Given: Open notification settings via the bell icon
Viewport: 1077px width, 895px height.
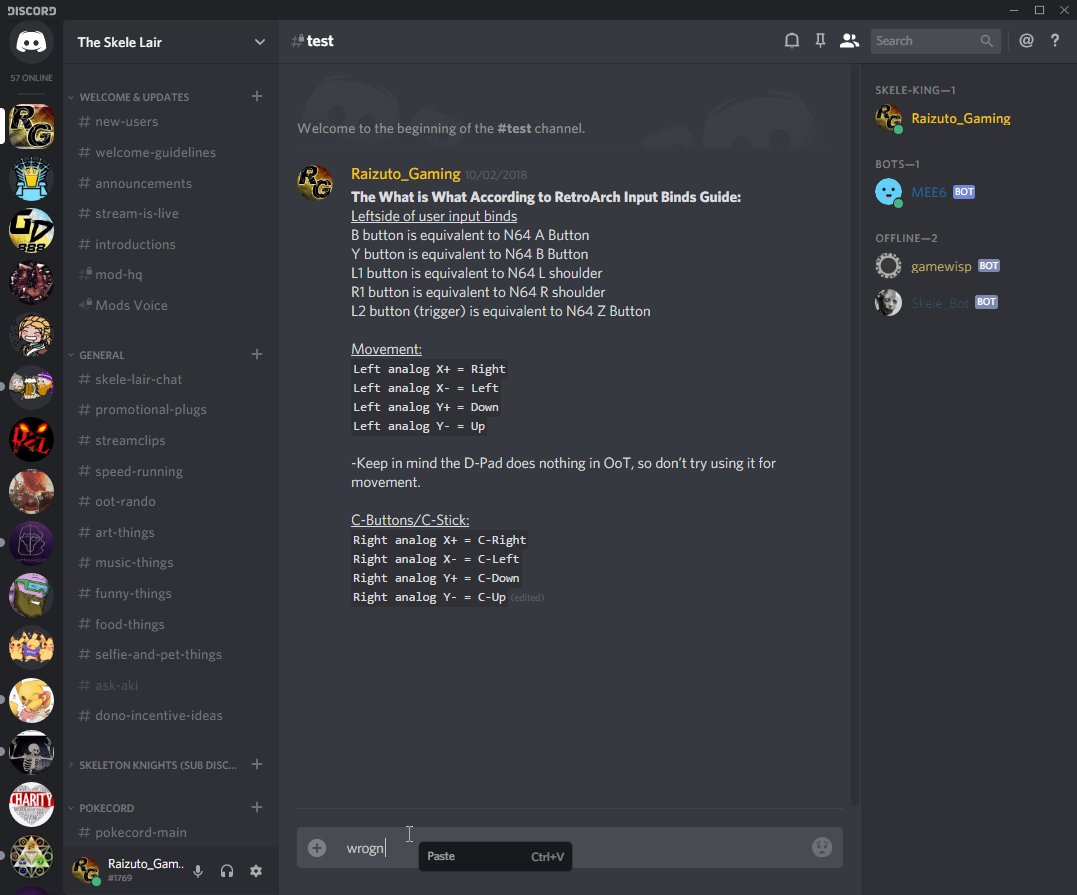Looking at the screenshot, I should coord(791,40).
